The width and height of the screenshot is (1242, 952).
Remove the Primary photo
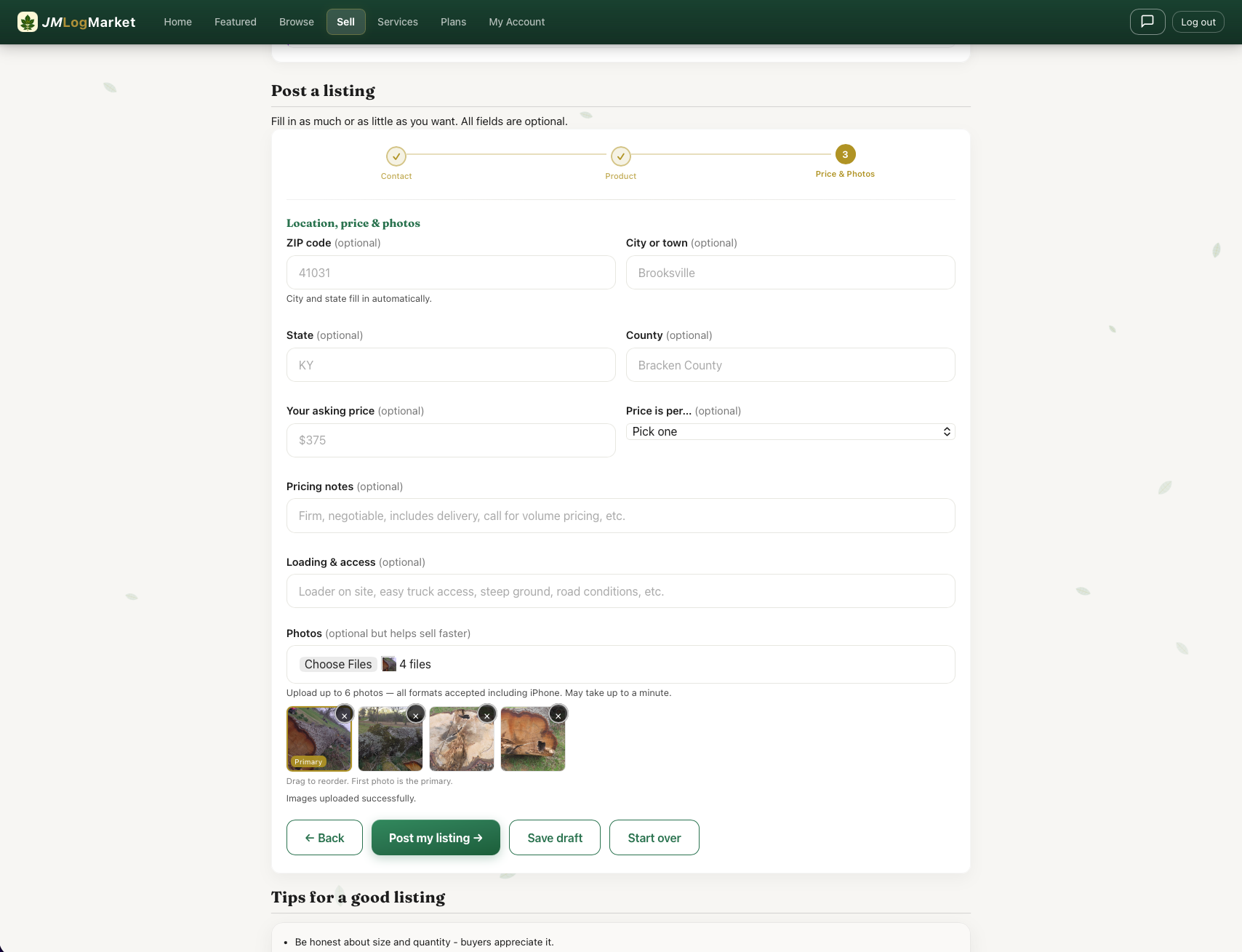tap(345, 715)
